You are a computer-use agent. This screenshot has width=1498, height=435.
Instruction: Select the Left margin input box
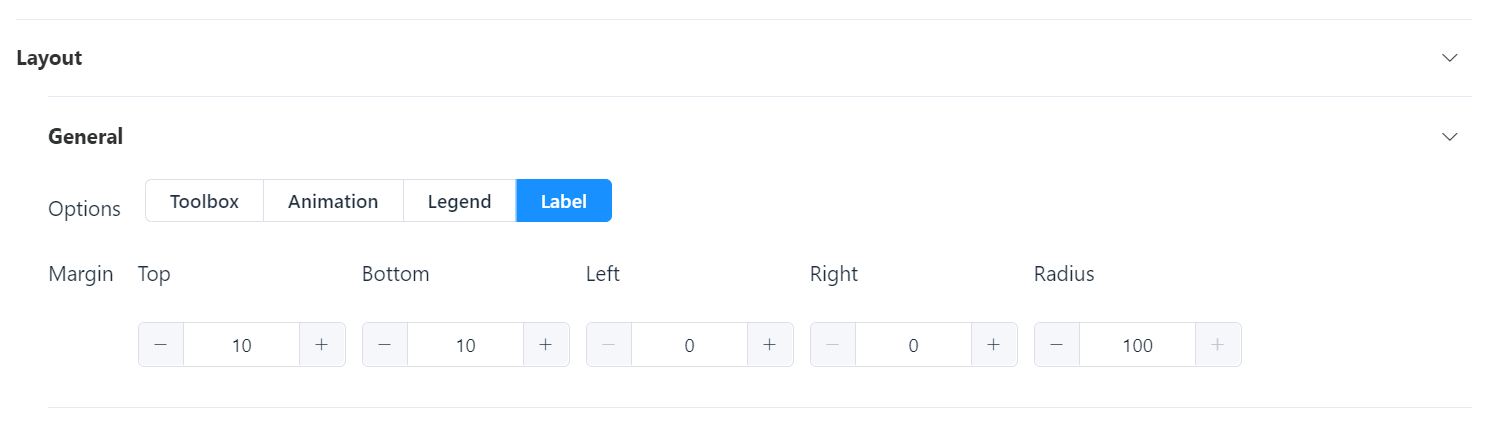click(x=689, y=345)
